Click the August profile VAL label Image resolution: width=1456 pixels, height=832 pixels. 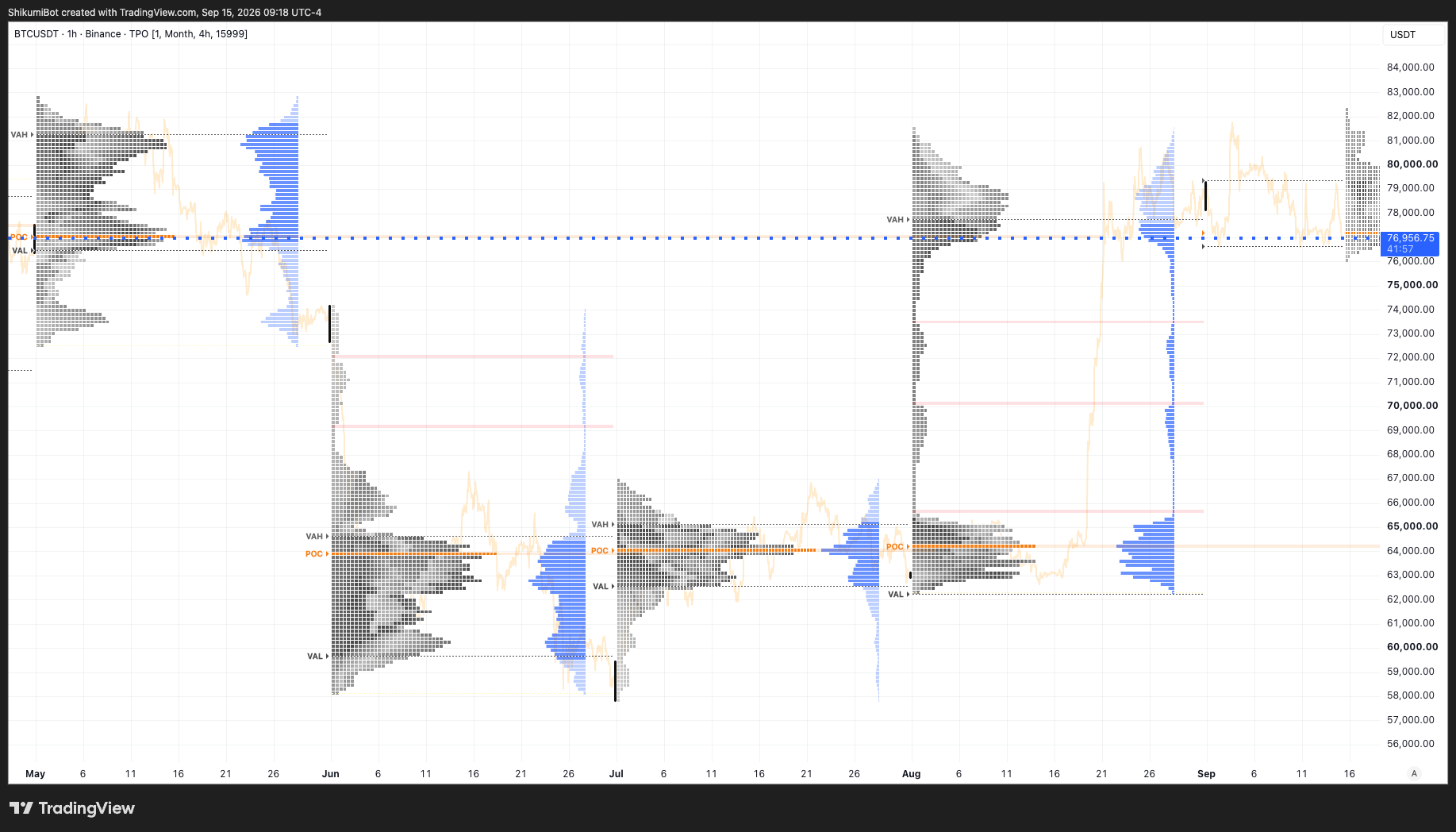(x=896, y=595)
